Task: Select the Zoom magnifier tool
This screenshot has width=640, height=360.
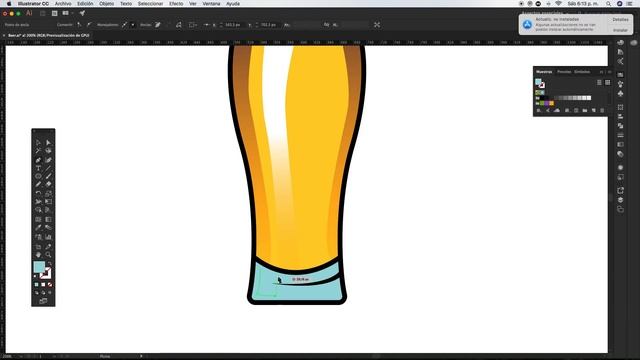Action: coord(48,255)
